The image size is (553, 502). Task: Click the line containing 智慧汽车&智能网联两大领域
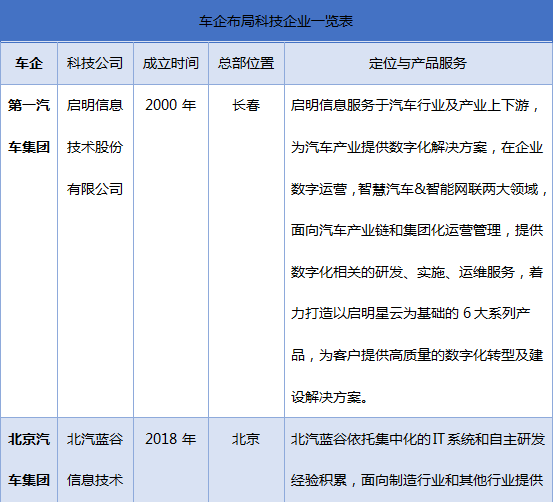tap(419, 189)
